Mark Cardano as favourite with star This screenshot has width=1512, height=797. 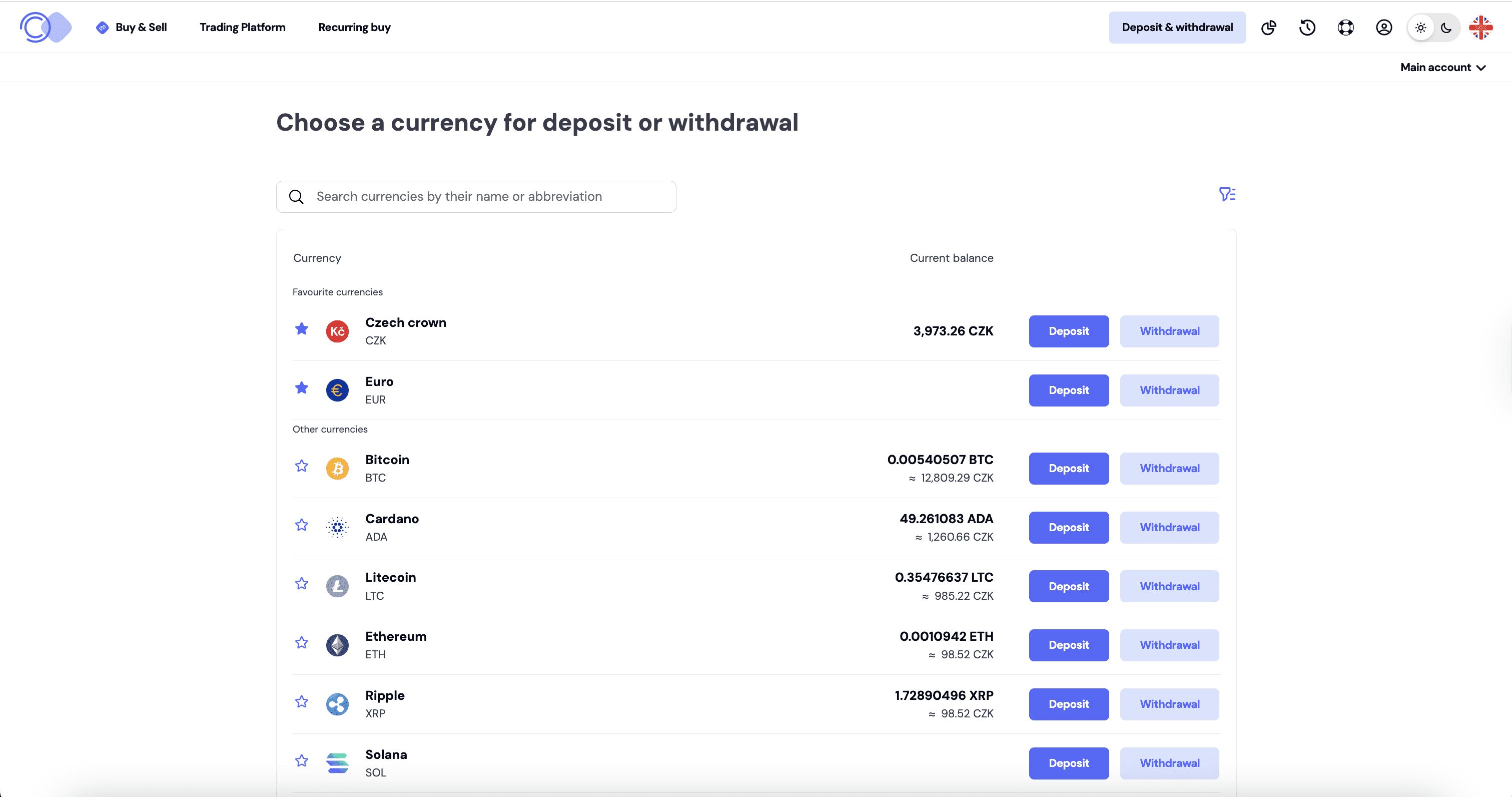tap(302, 525)
